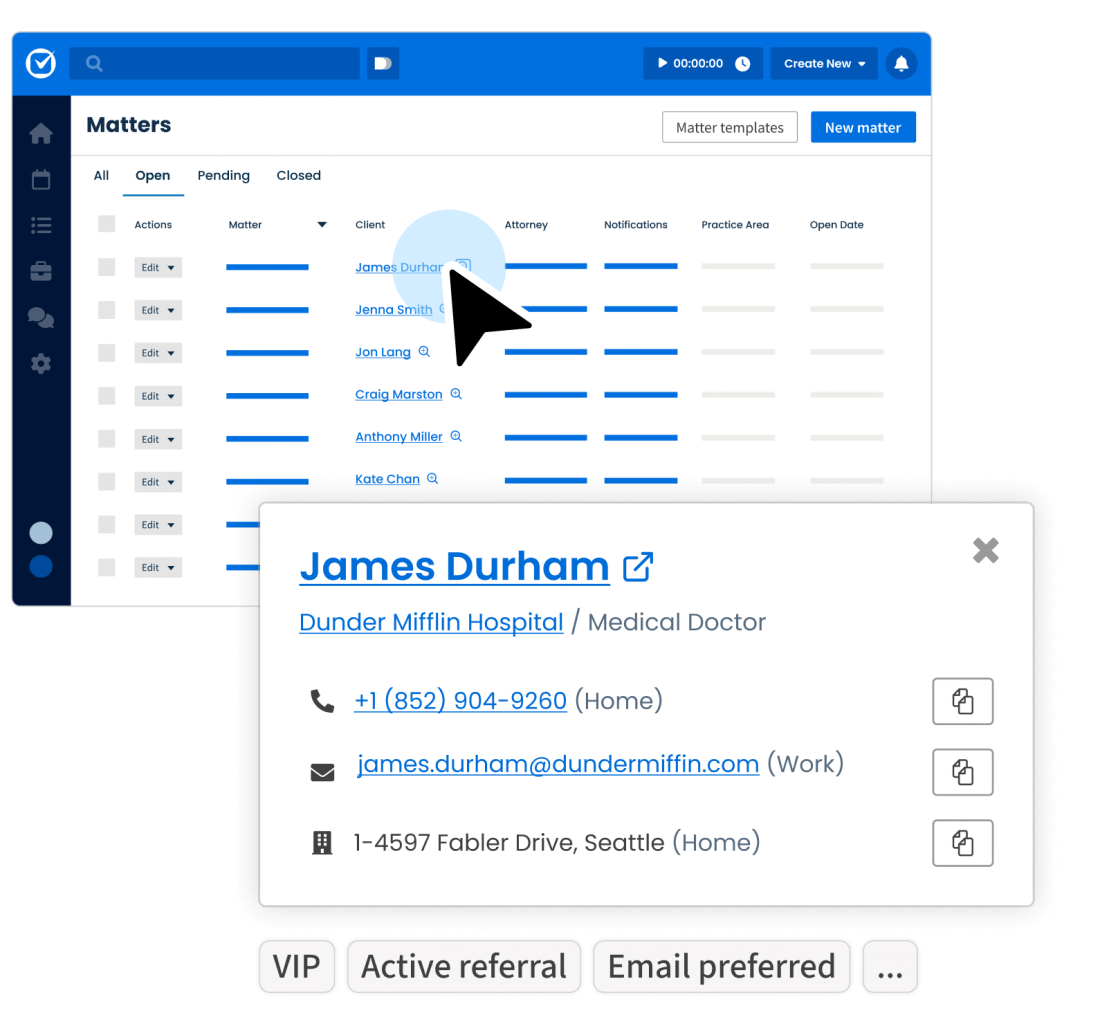The height and width of the screenshot is (1024, 1100).
Task: Preview Kate Chan contact magnifier icon
Action: click(x=433, y=478)
